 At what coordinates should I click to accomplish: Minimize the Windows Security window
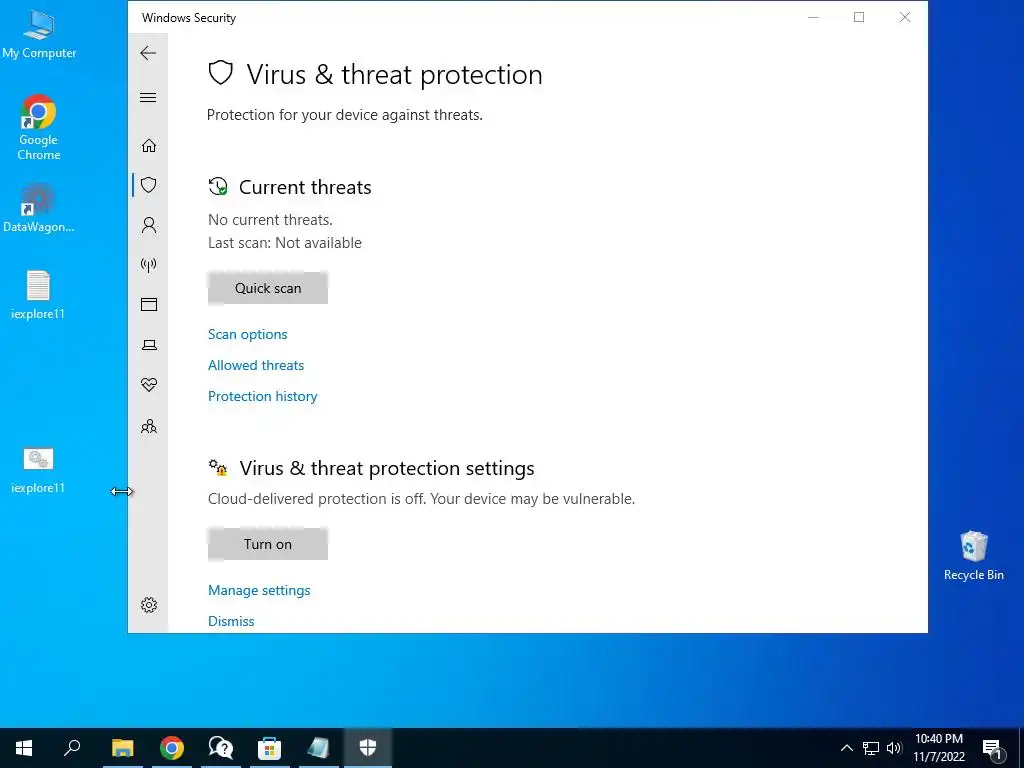coord(813,17)
